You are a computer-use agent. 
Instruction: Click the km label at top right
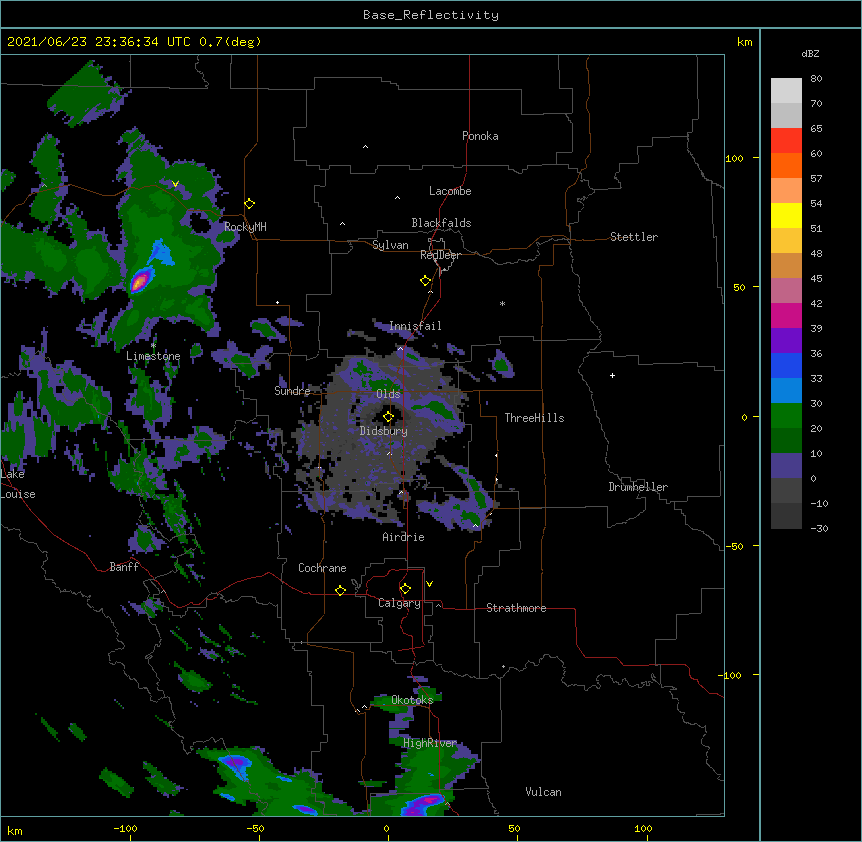pyautogui.click(x=745, y=42)
